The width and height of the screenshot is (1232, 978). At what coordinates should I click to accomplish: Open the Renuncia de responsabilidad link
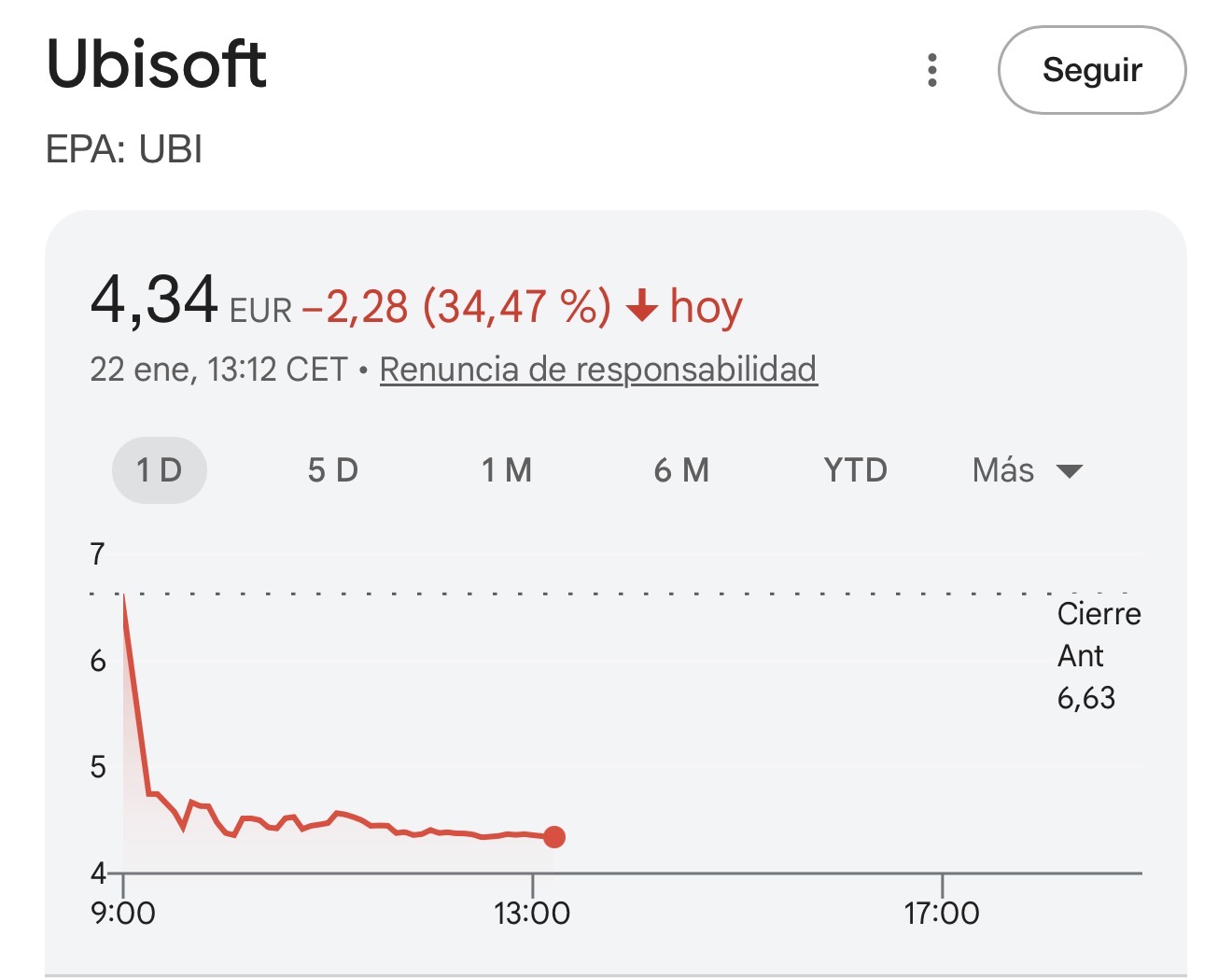pos(597,370)
